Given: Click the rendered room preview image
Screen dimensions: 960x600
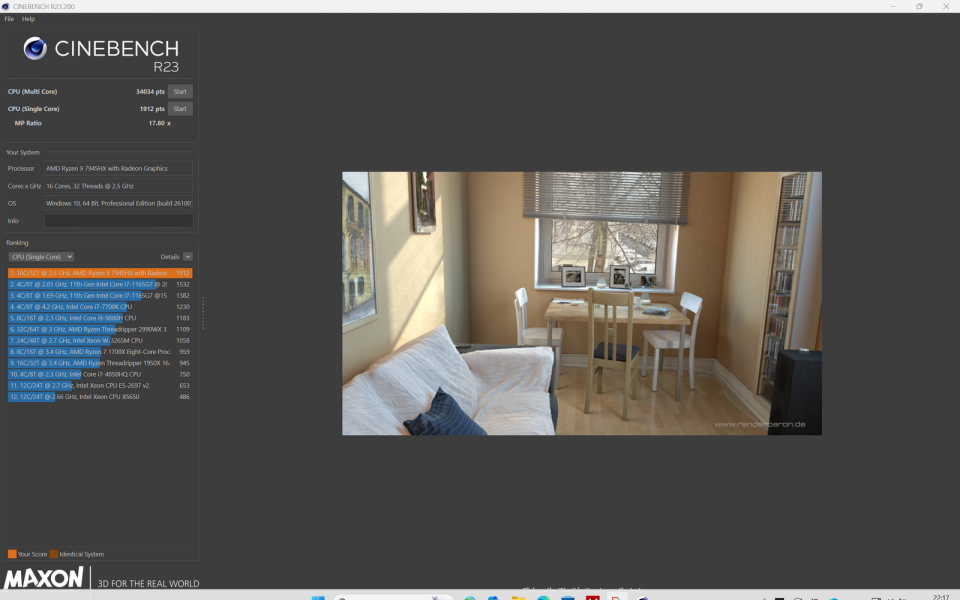Looking at the screenshot, I should tap(581, 303).
